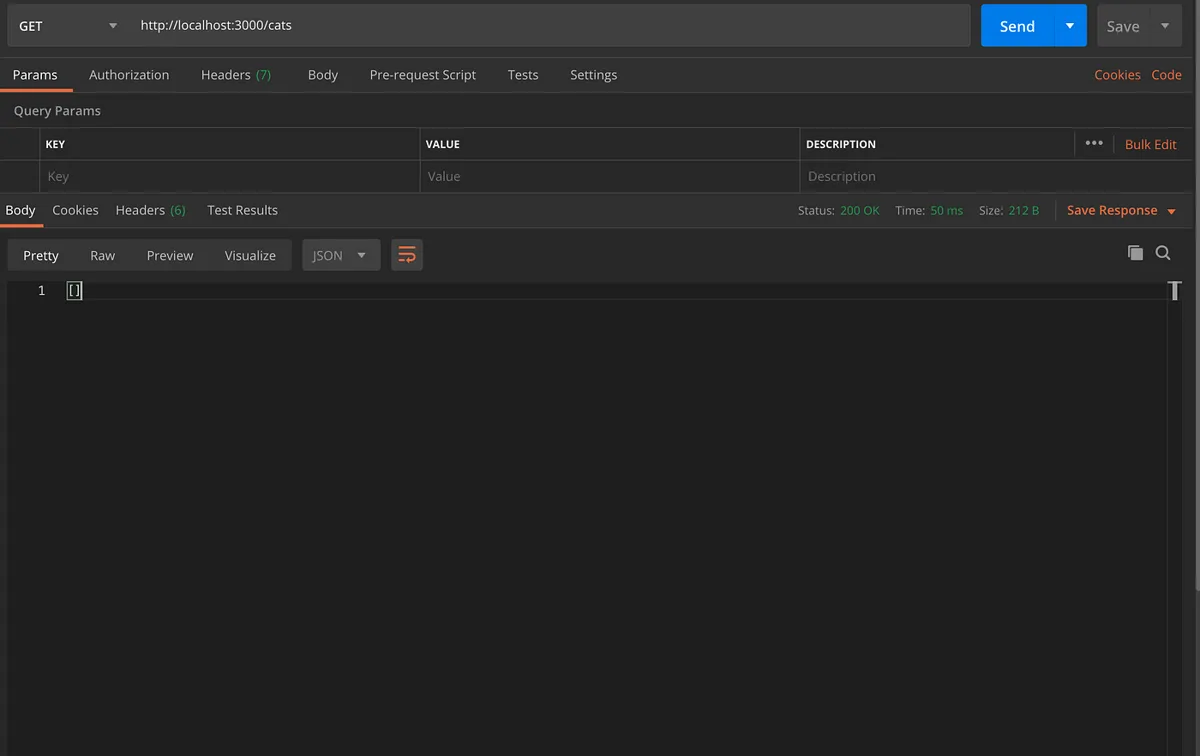1200x756 pixels.
Task: Open the Cookies link beside Code
Action: [1117, 75]
